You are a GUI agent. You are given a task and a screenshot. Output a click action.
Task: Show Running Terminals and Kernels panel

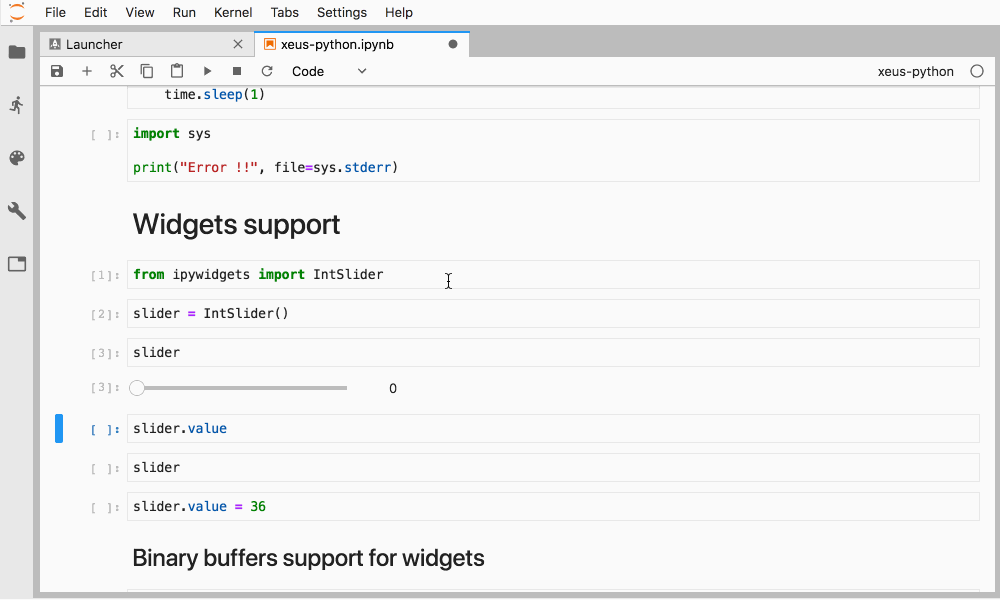coord(17,105)
